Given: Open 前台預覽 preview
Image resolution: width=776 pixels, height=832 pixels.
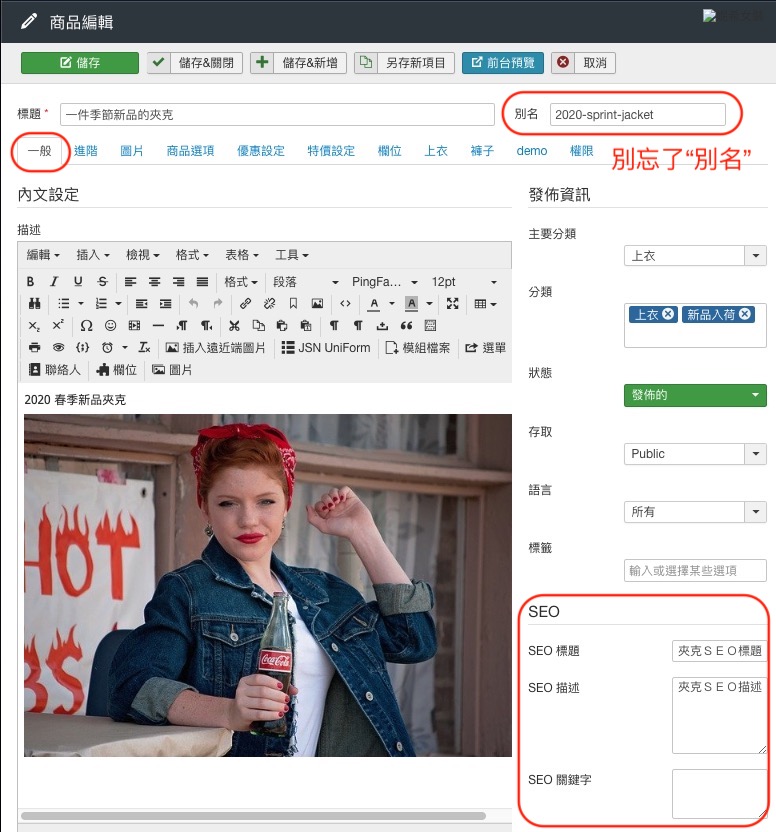Looking at the screenshot, I should 503,63.
